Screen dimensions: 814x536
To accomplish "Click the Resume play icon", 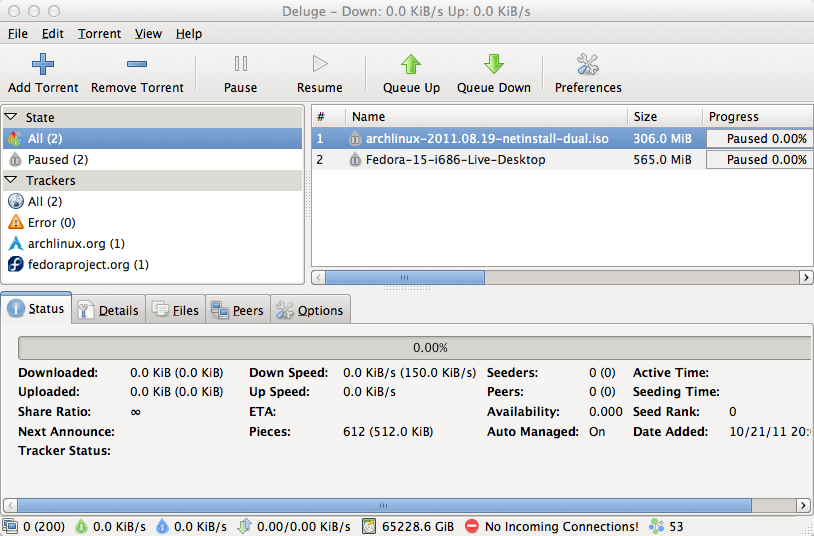I will tap(320, 64).
